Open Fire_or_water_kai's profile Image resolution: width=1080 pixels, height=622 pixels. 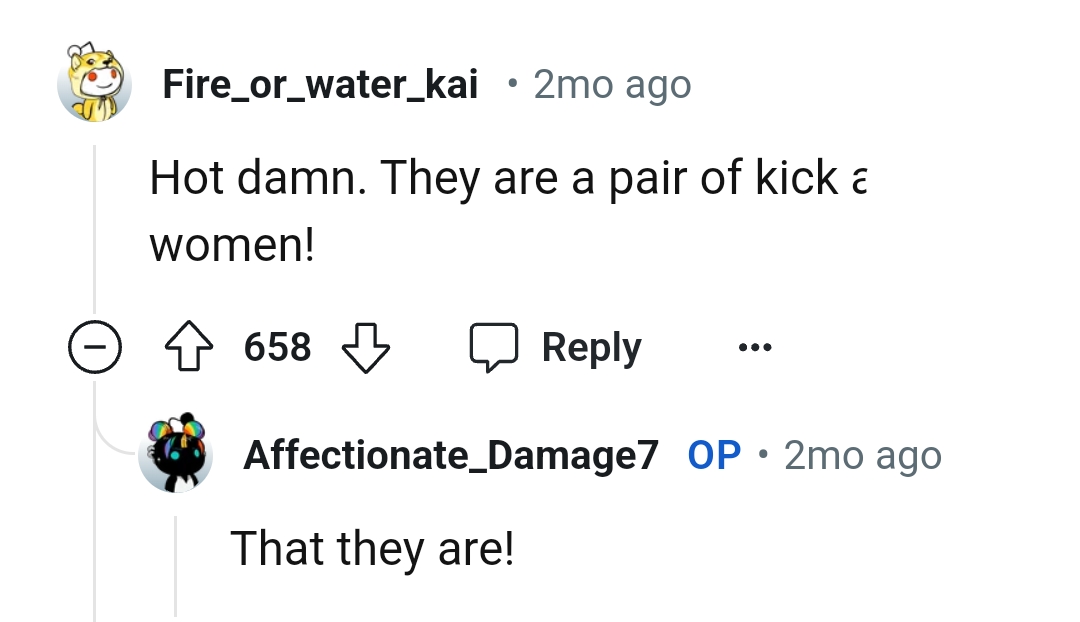[x=320, y=84]
